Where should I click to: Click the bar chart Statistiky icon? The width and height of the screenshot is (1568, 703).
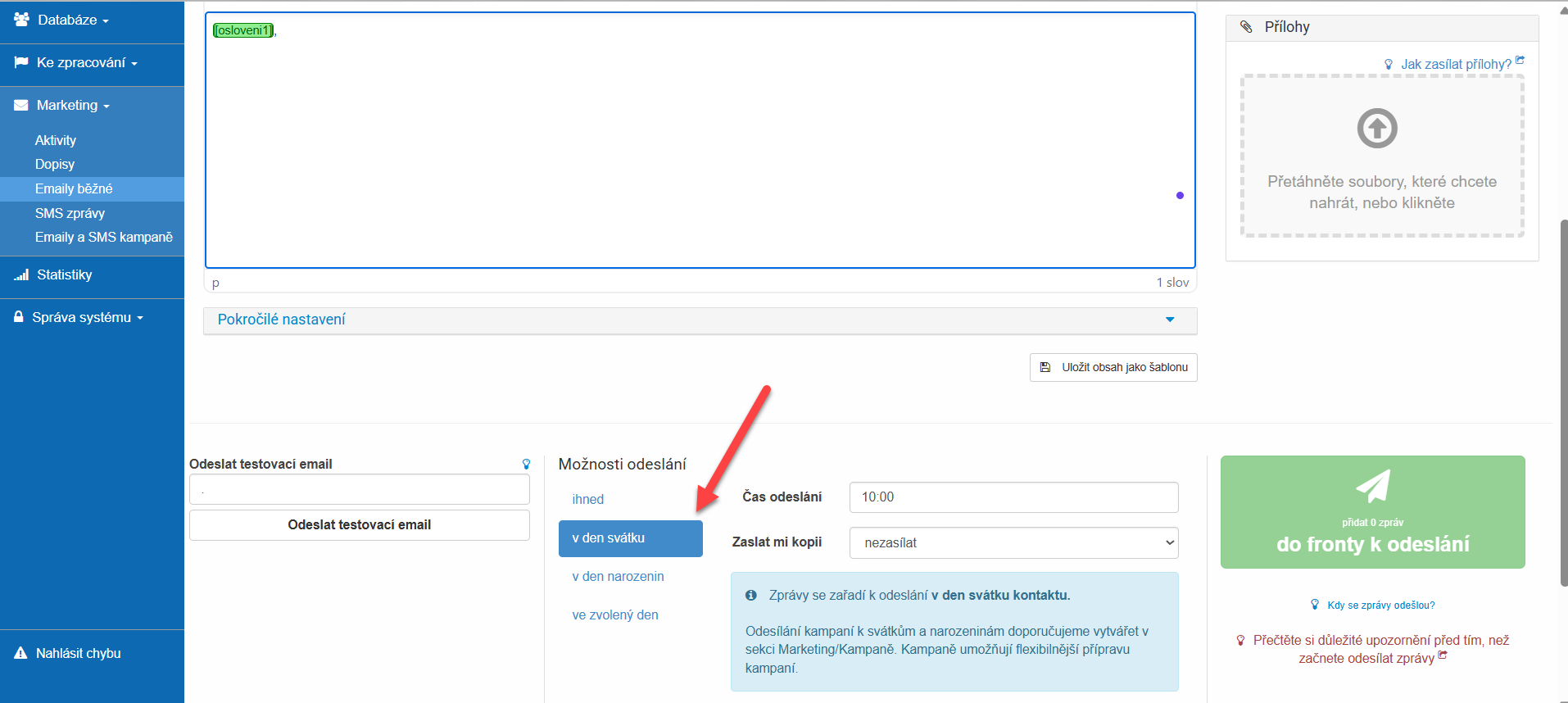coord(21,275)
